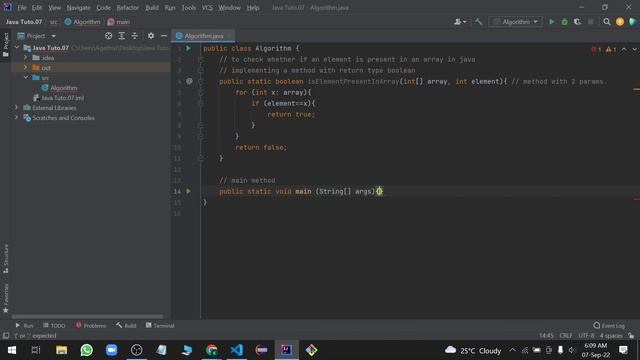
Task: Click the Windows Start button
Action: (x=12, y=350)
